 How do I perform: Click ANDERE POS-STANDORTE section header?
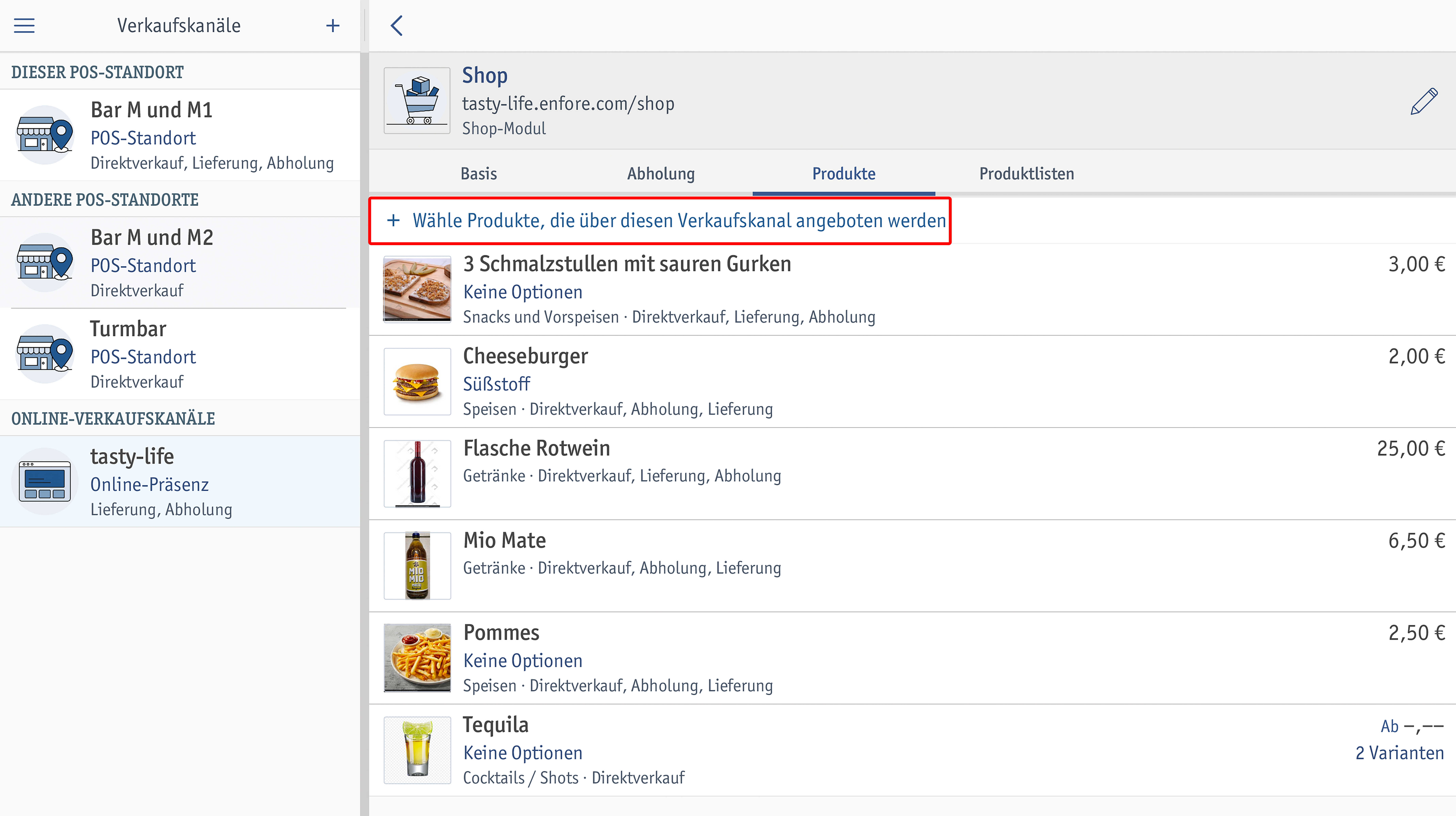[x=104, y=200]
